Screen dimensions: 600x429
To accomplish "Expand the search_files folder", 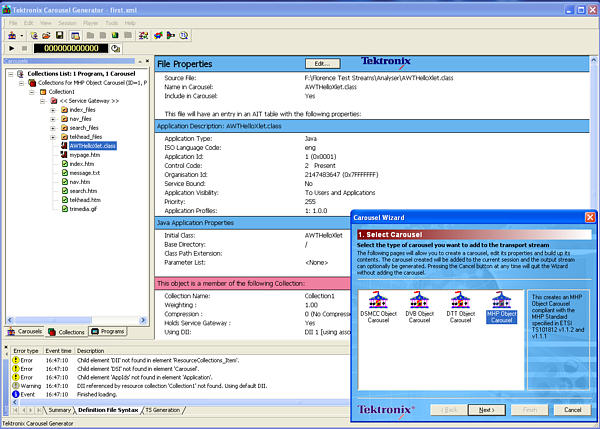I will tap(53, 128).
